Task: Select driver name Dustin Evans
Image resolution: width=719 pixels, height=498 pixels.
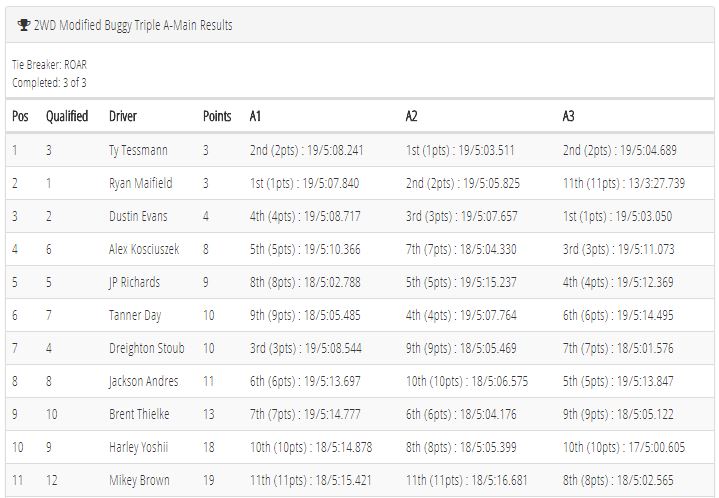Action: coord(138,216)
